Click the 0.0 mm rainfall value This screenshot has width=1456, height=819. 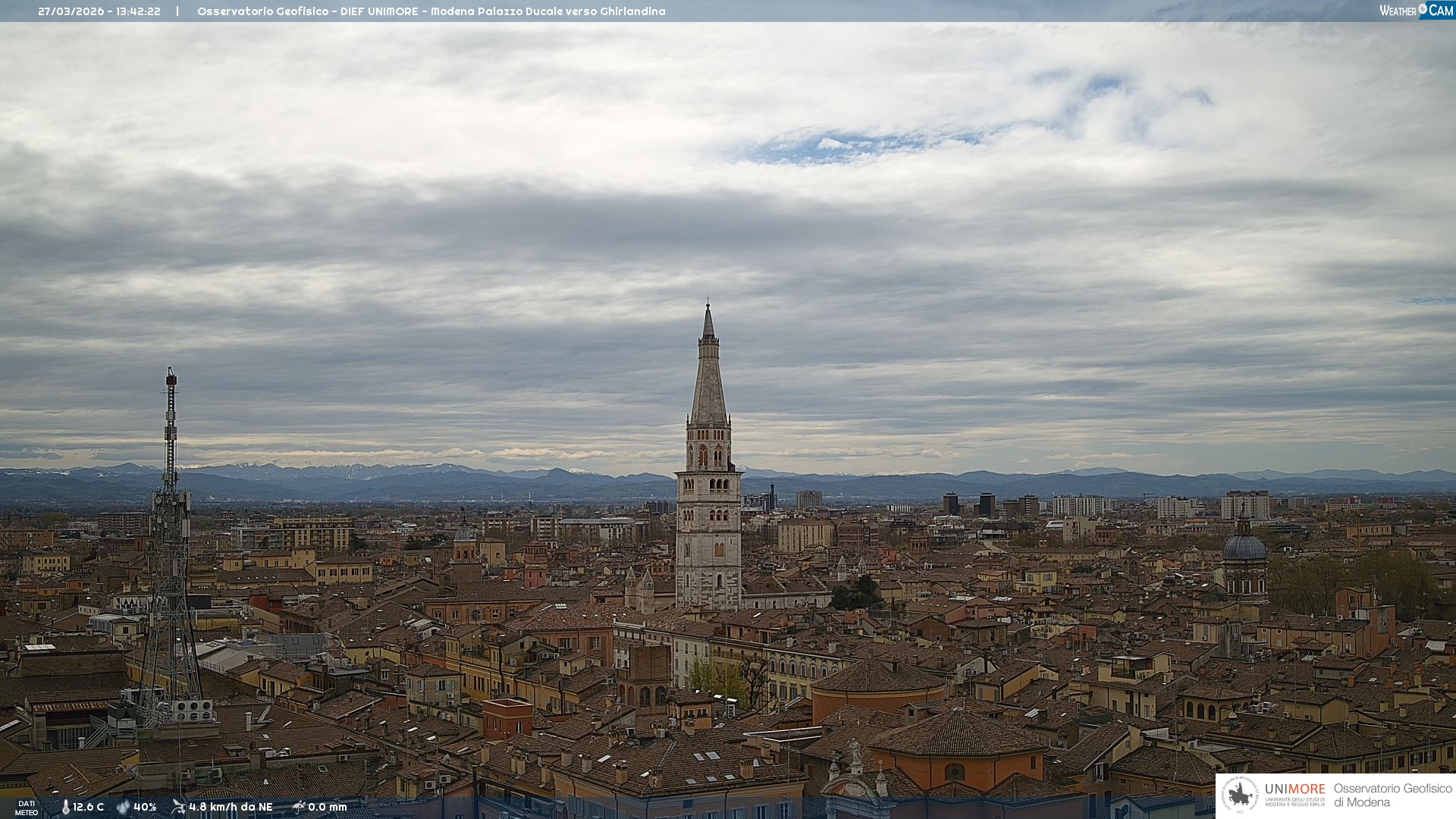(x=328, y=807)
